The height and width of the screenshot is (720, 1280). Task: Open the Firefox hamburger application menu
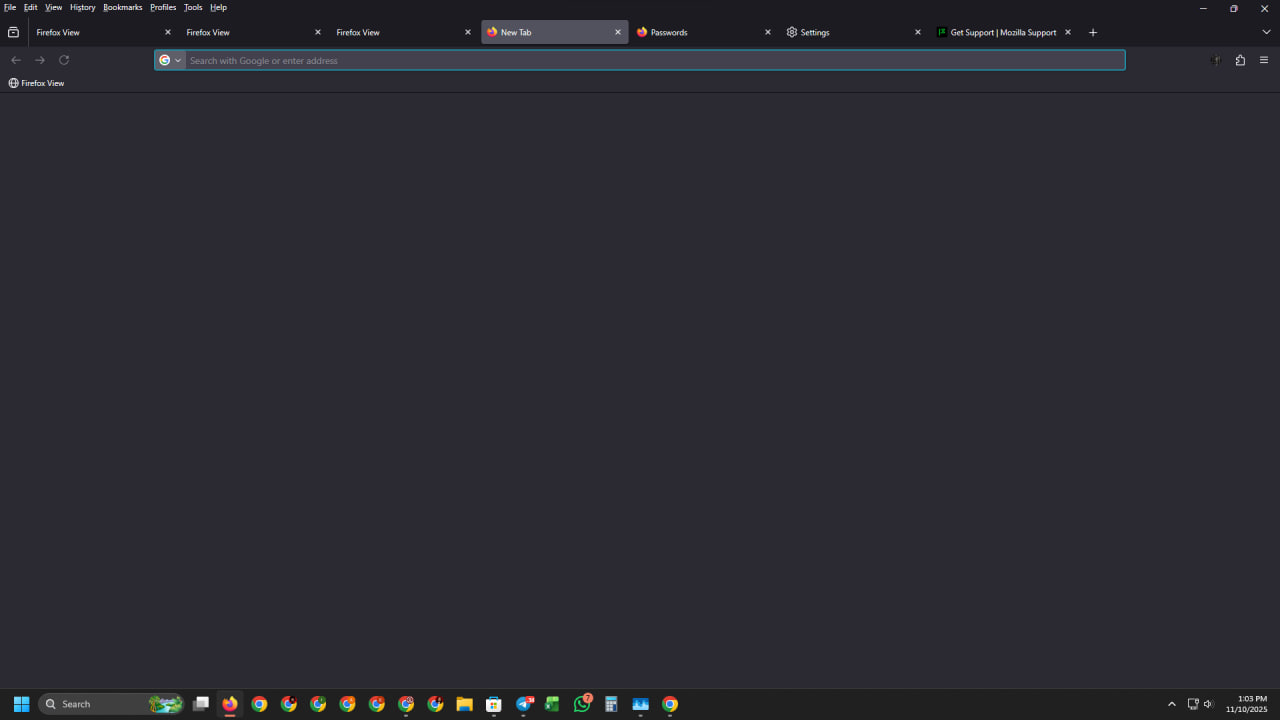[1264, 60]
